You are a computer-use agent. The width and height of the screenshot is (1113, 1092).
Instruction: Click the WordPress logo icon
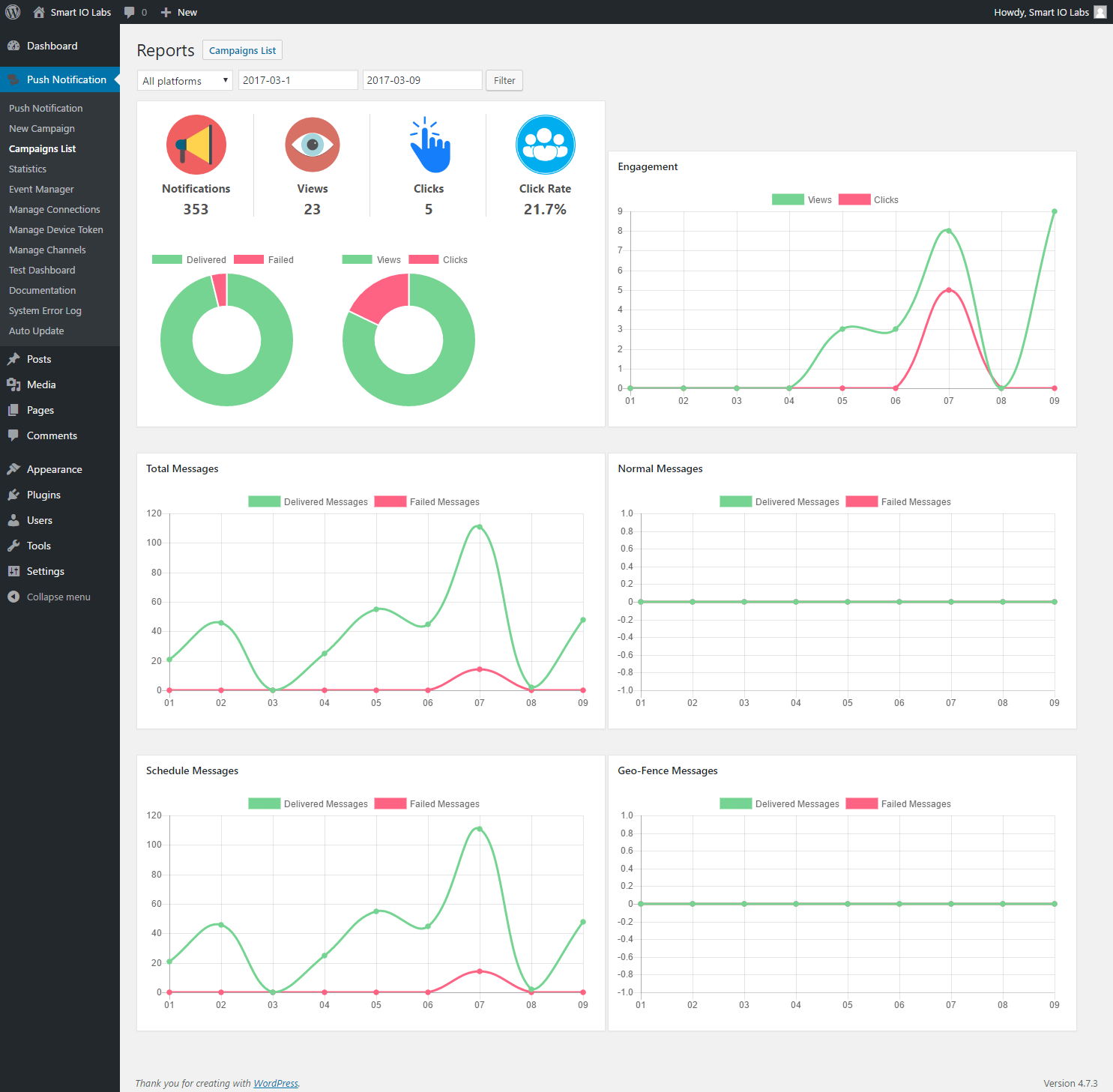pos(13,12)
